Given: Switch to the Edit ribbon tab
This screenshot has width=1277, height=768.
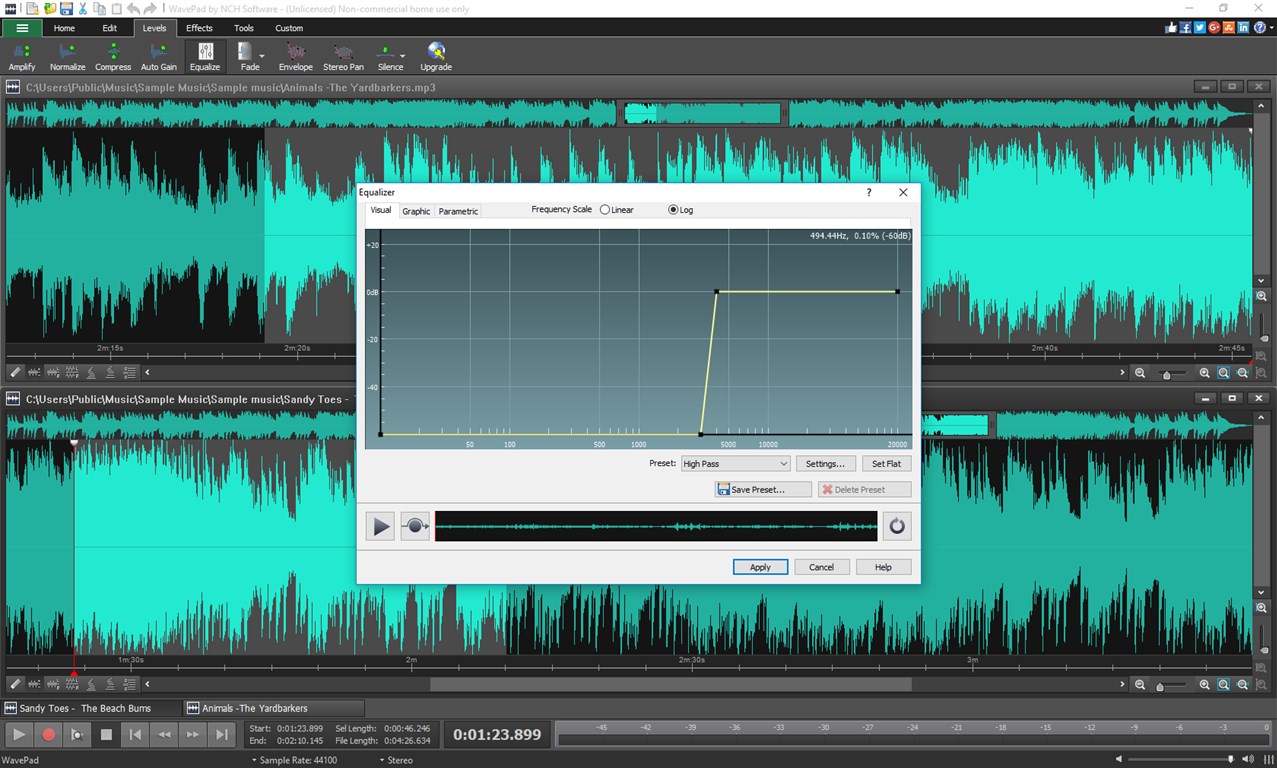Looking at the screenshot, I should (x=110, y=28).
